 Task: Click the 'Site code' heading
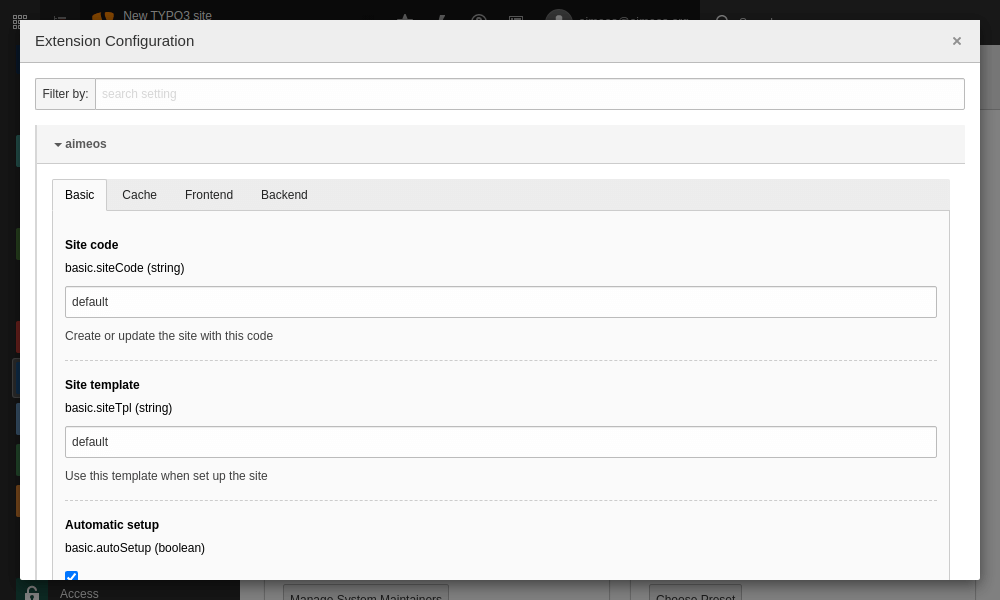pyautogui.click(x=91, y=245)
